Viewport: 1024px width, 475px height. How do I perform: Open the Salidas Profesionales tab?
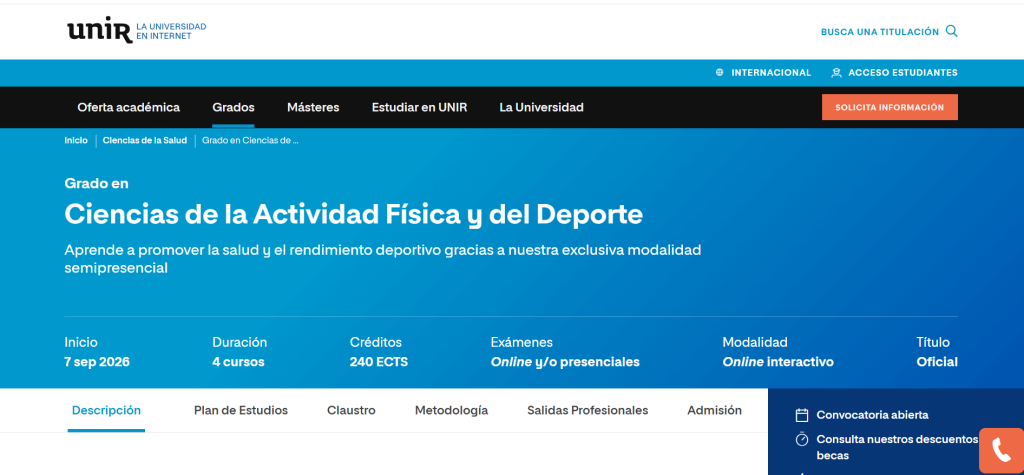coord(588,410)
